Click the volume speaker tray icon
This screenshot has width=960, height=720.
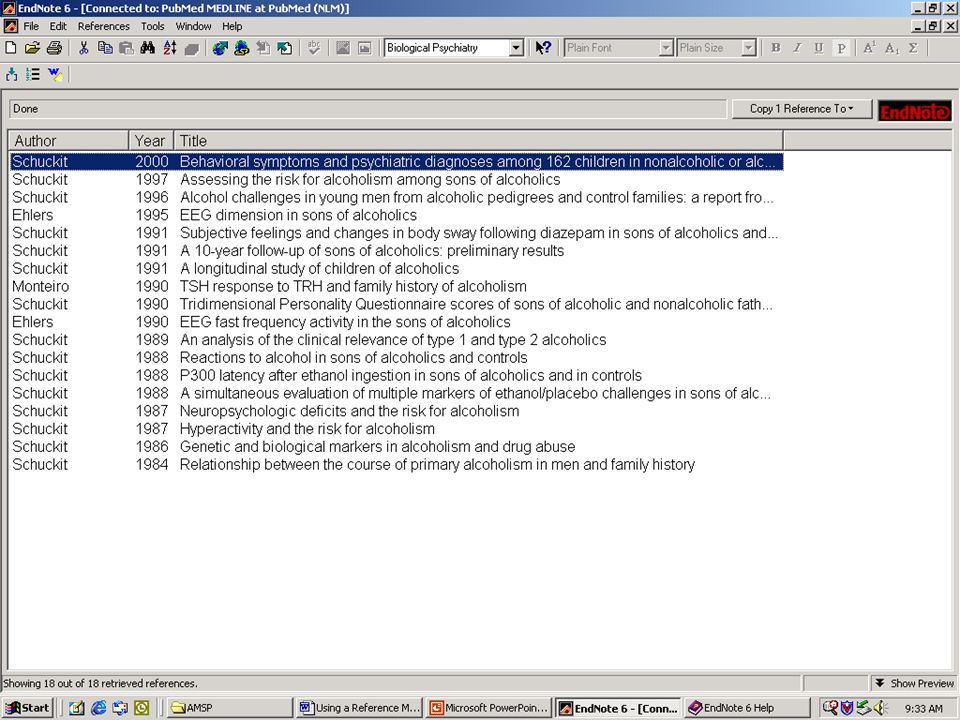pyautogui.click(x=880, y=708)
